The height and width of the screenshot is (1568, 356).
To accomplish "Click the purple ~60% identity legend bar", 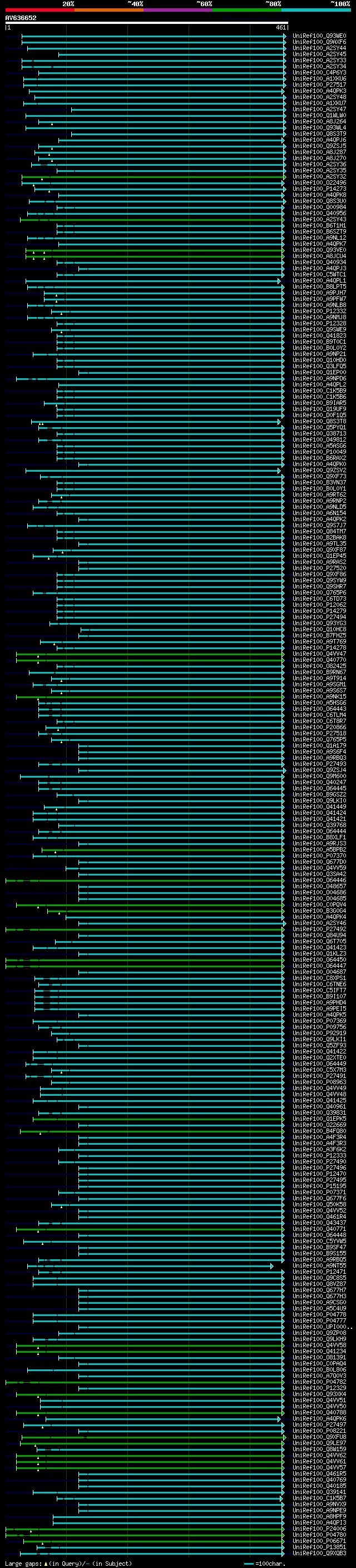I will pyautogui.click(x=179, y=11).
